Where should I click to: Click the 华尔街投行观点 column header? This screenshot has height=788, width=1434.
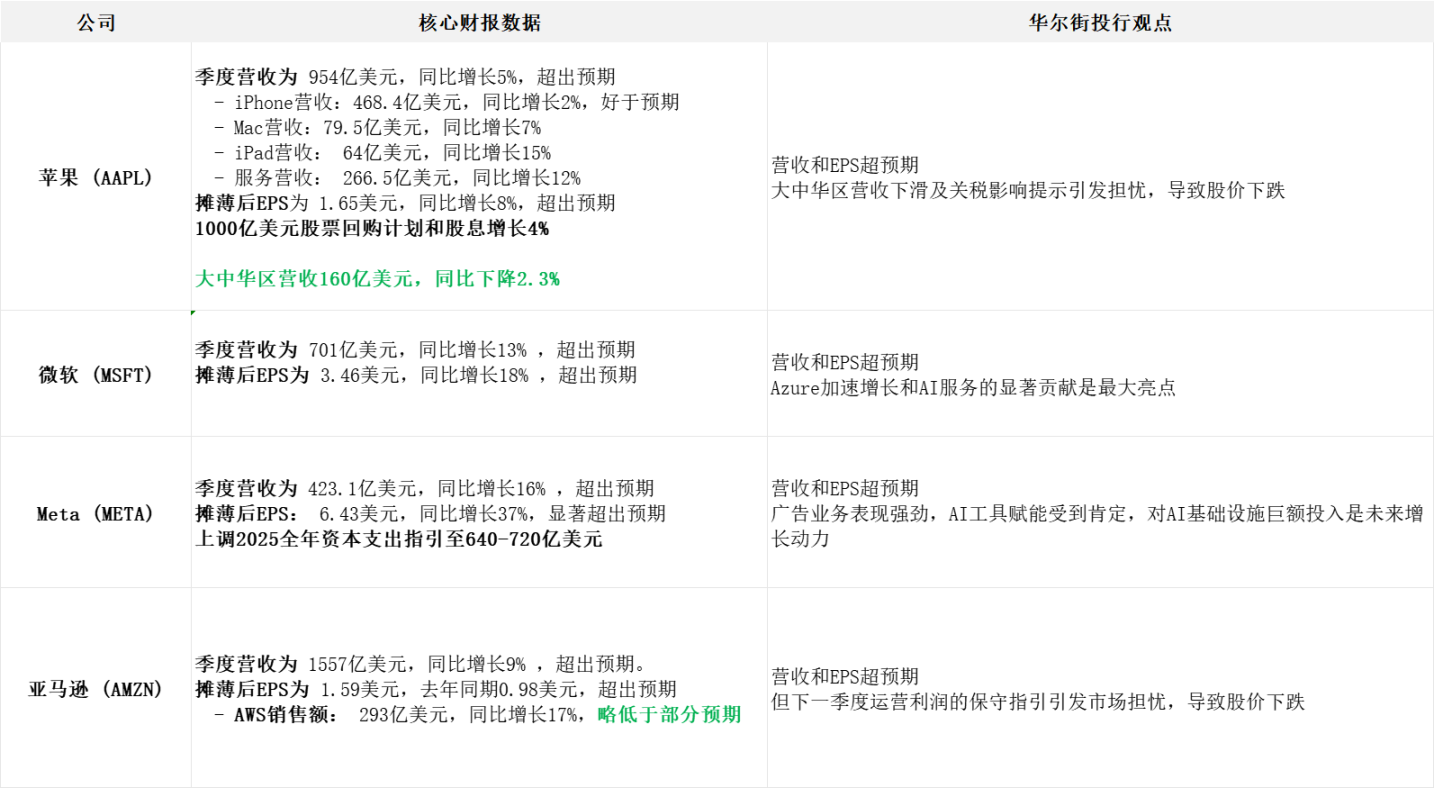pos(1100,22)
